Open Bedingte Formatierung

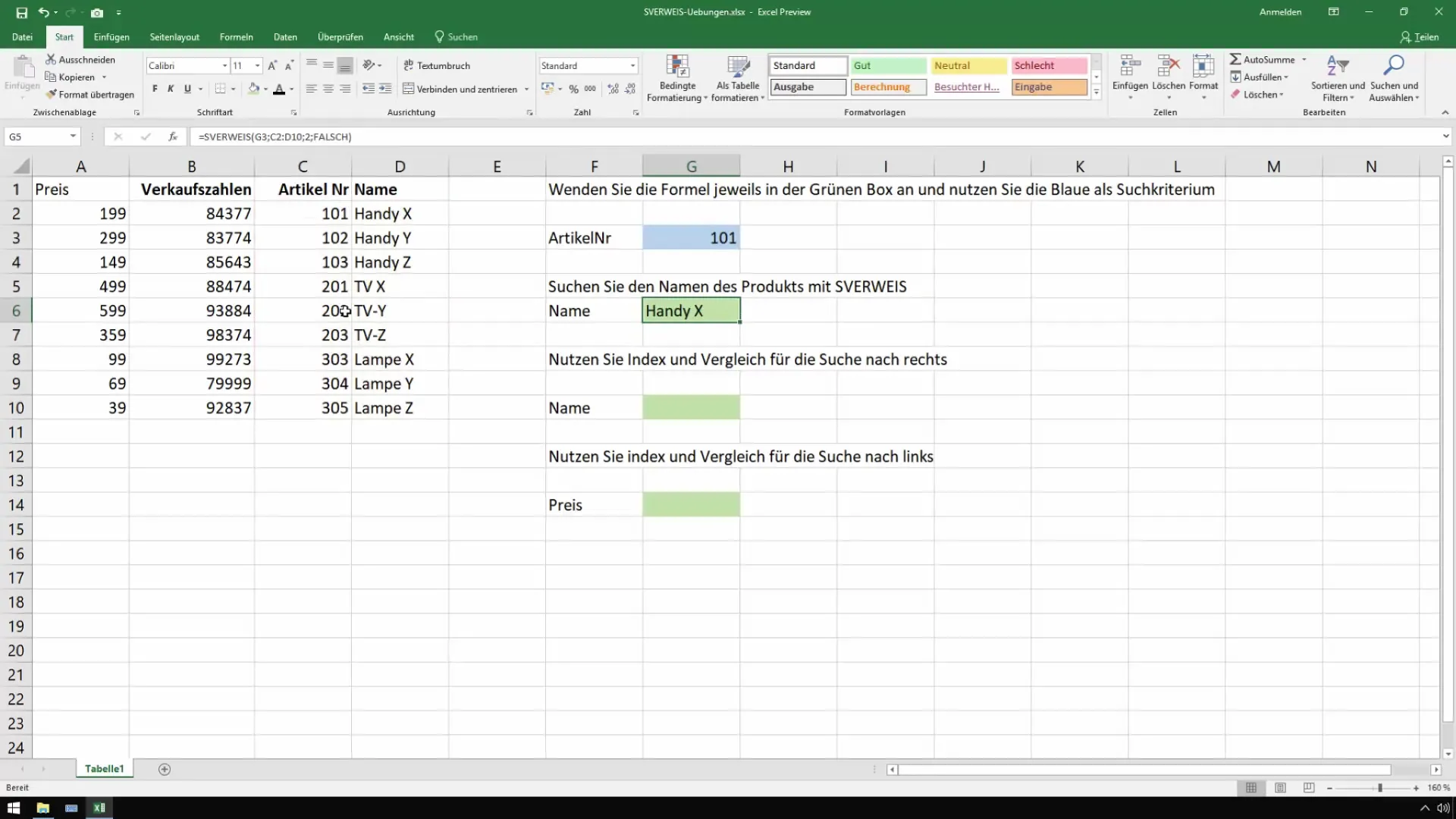677,78
